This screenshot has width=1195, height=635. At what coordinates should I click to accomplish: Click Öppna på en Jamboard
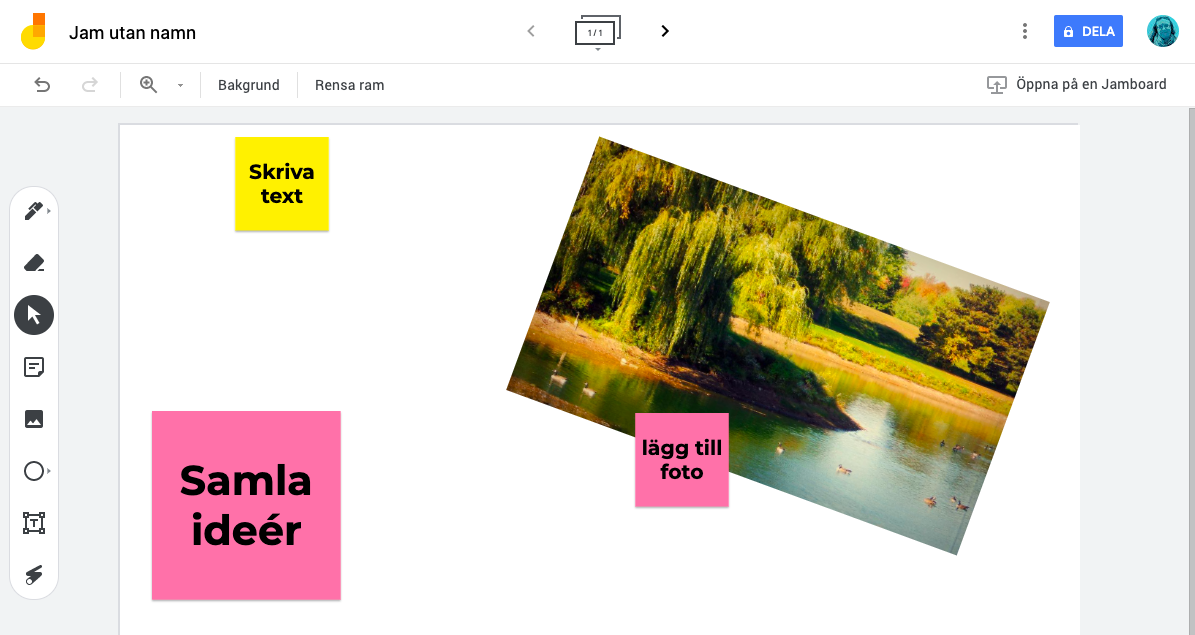coord(1076,85)
